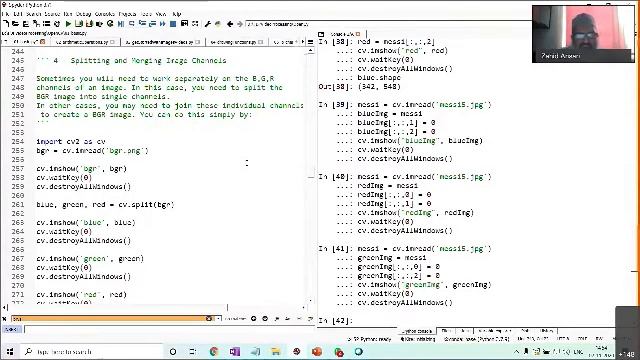Click the Save file toolbar icon
The height and width of the screenshot is (360, 640).
pos(25,24)
